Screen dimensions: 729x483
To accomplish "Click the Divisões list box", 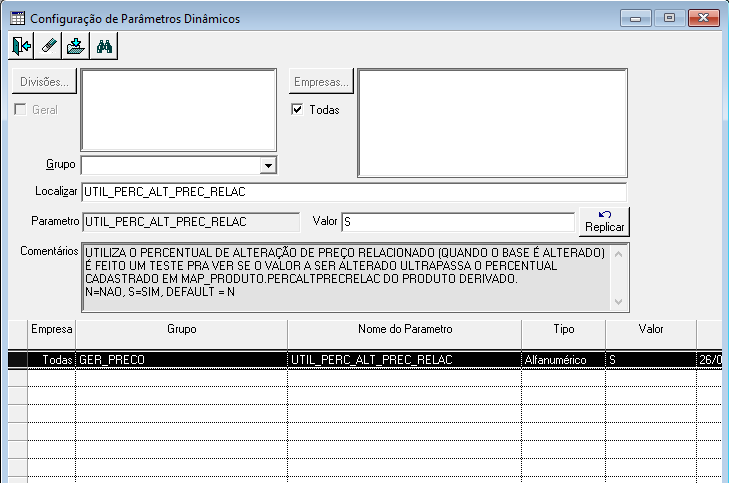I will [179, 110].
